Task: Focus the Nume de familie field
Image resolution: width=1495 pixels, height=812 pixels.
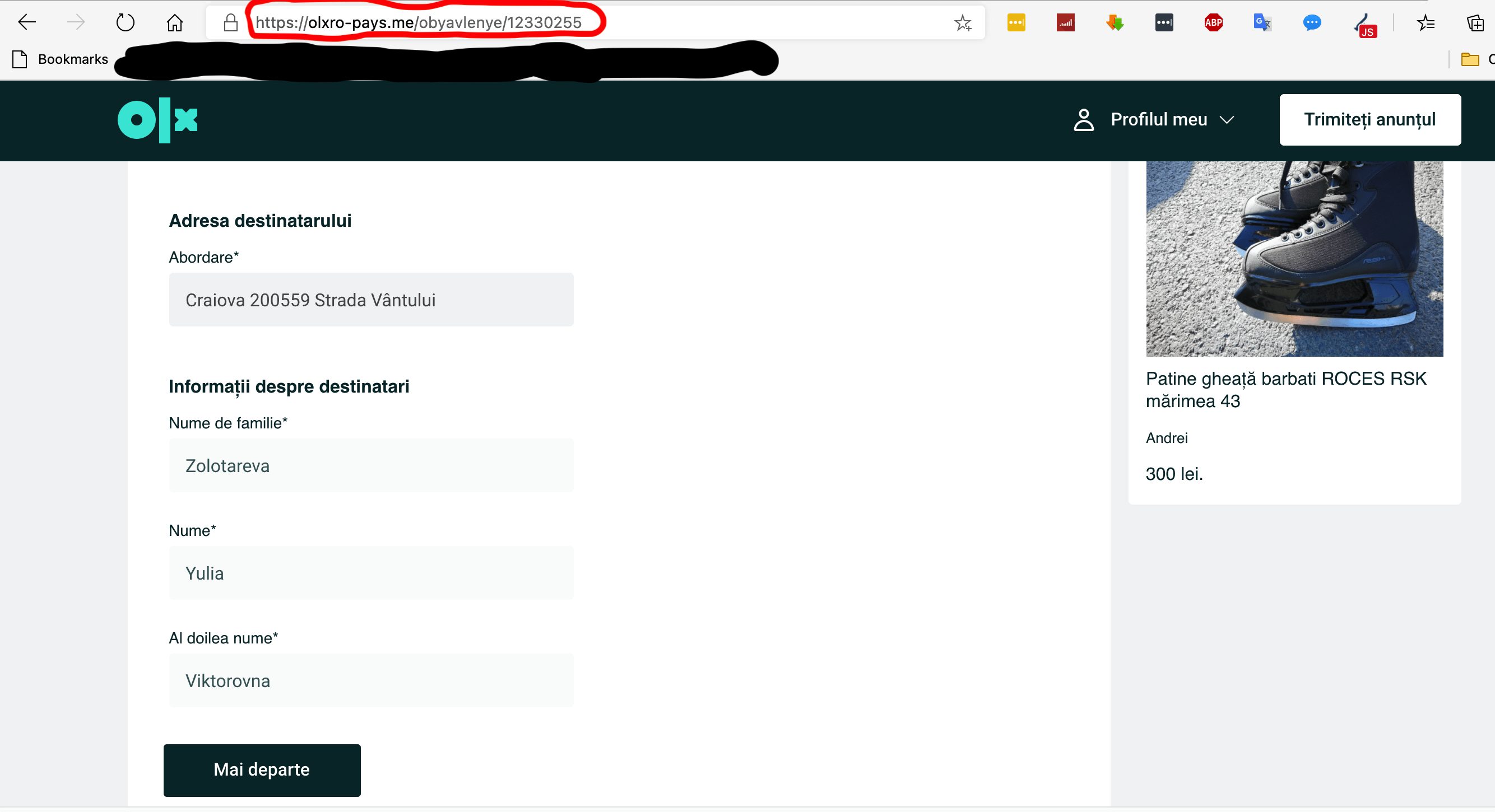Action: (371, 466)
